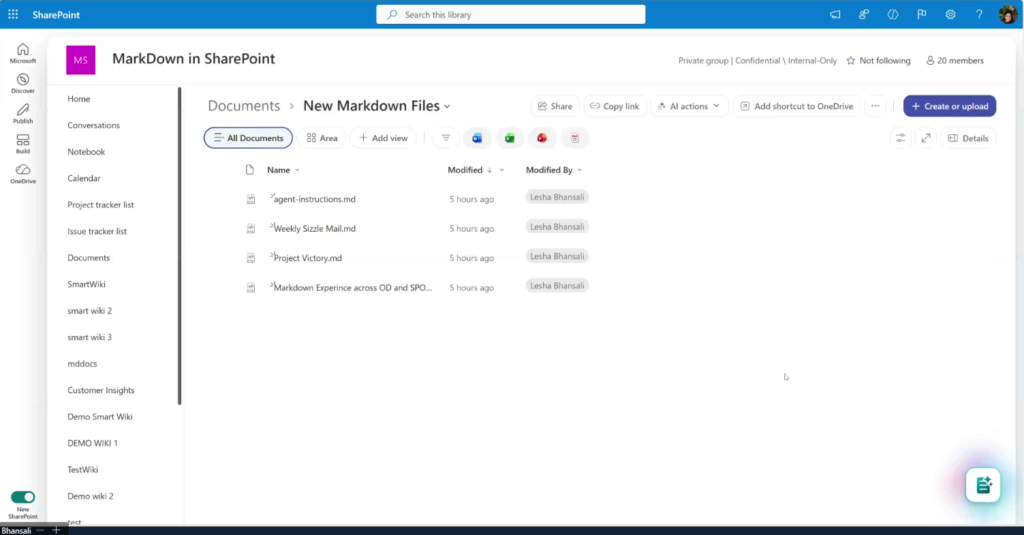The image size is (1024, 535).
Task: Select the All Documents view tab
Action: (x=248, y=138)
